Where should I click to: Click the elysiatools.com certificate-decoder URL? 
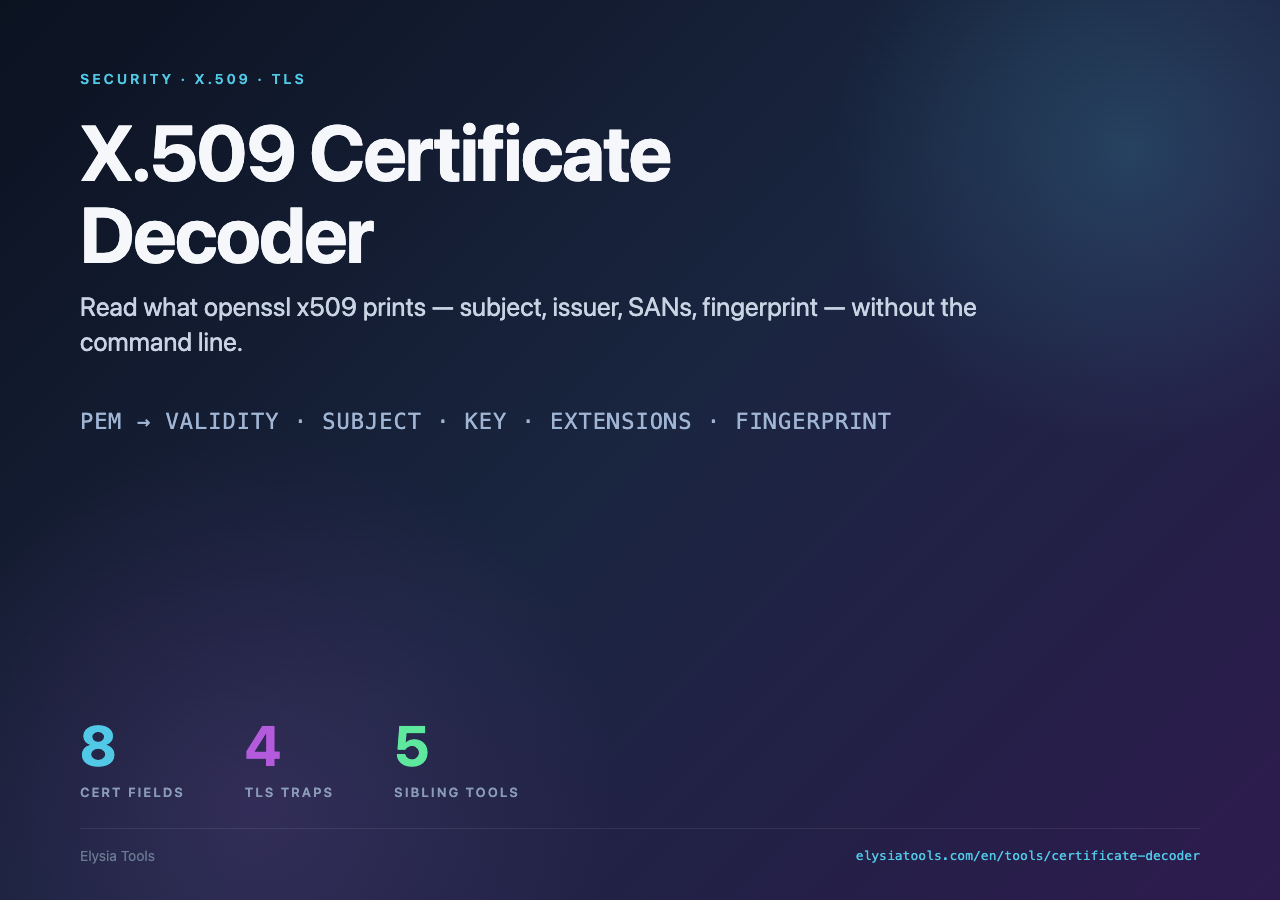1028,856
